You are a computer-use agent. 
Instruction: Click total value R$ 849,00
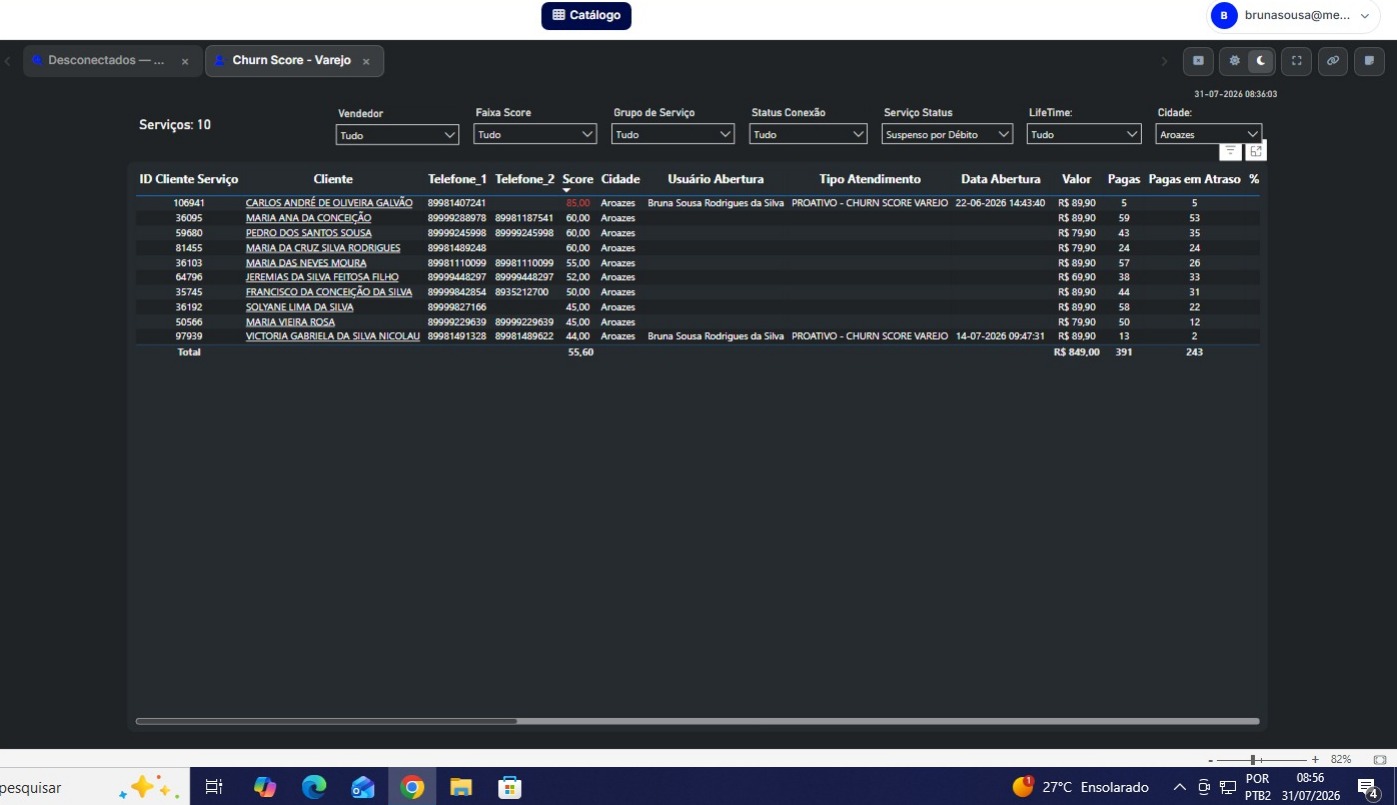point(1076,352)
